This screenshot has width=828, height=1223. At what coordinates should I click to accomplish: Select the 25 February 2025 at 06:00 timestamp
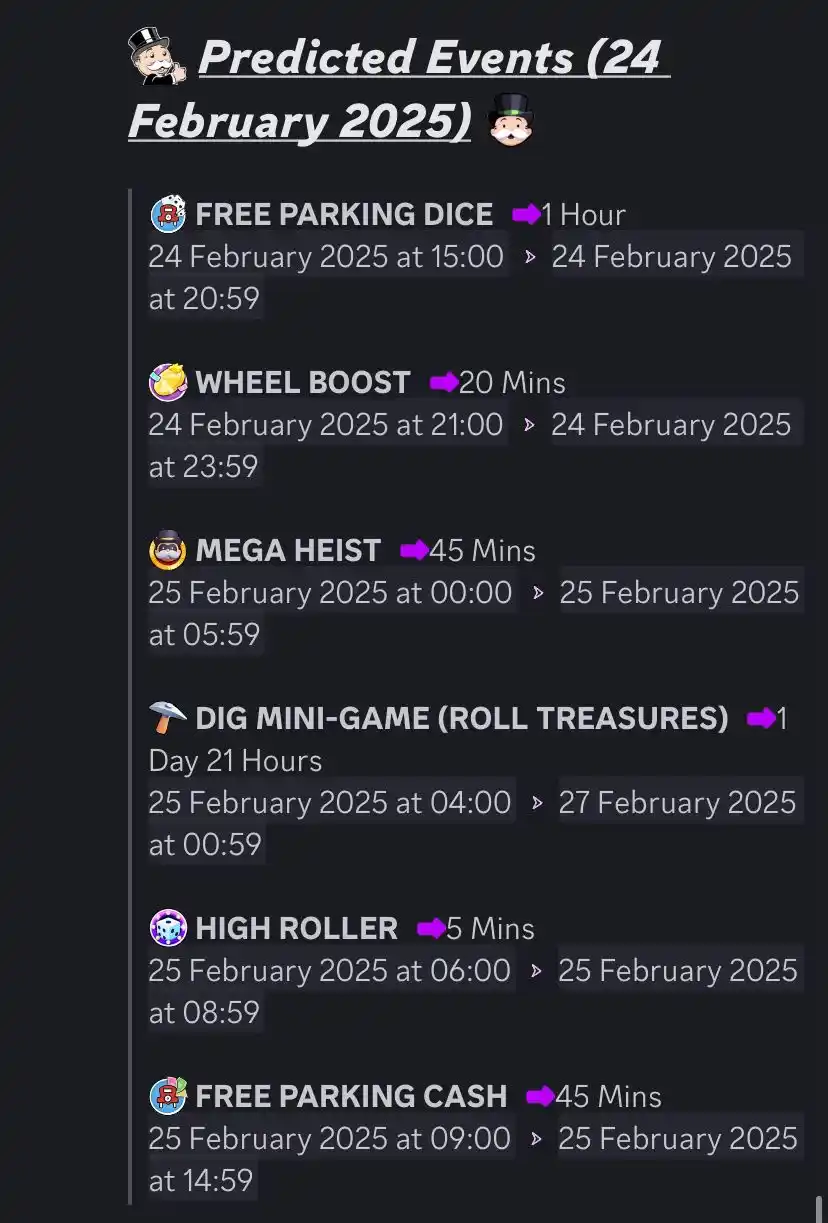tap(331, 970)
